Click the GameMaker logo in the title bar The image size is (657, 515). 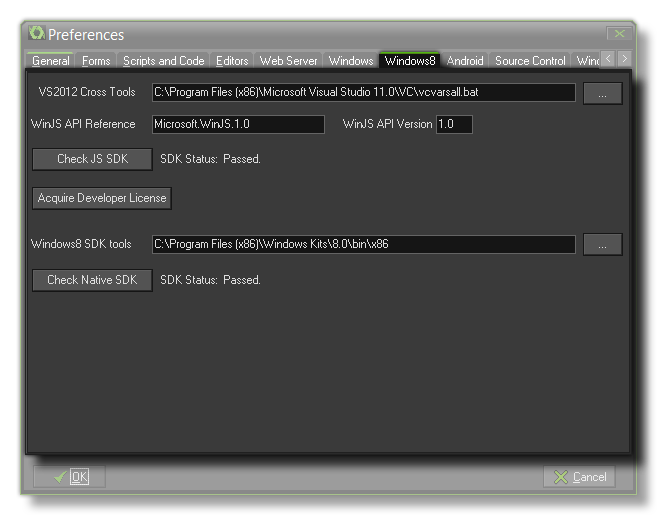(37, 34)
